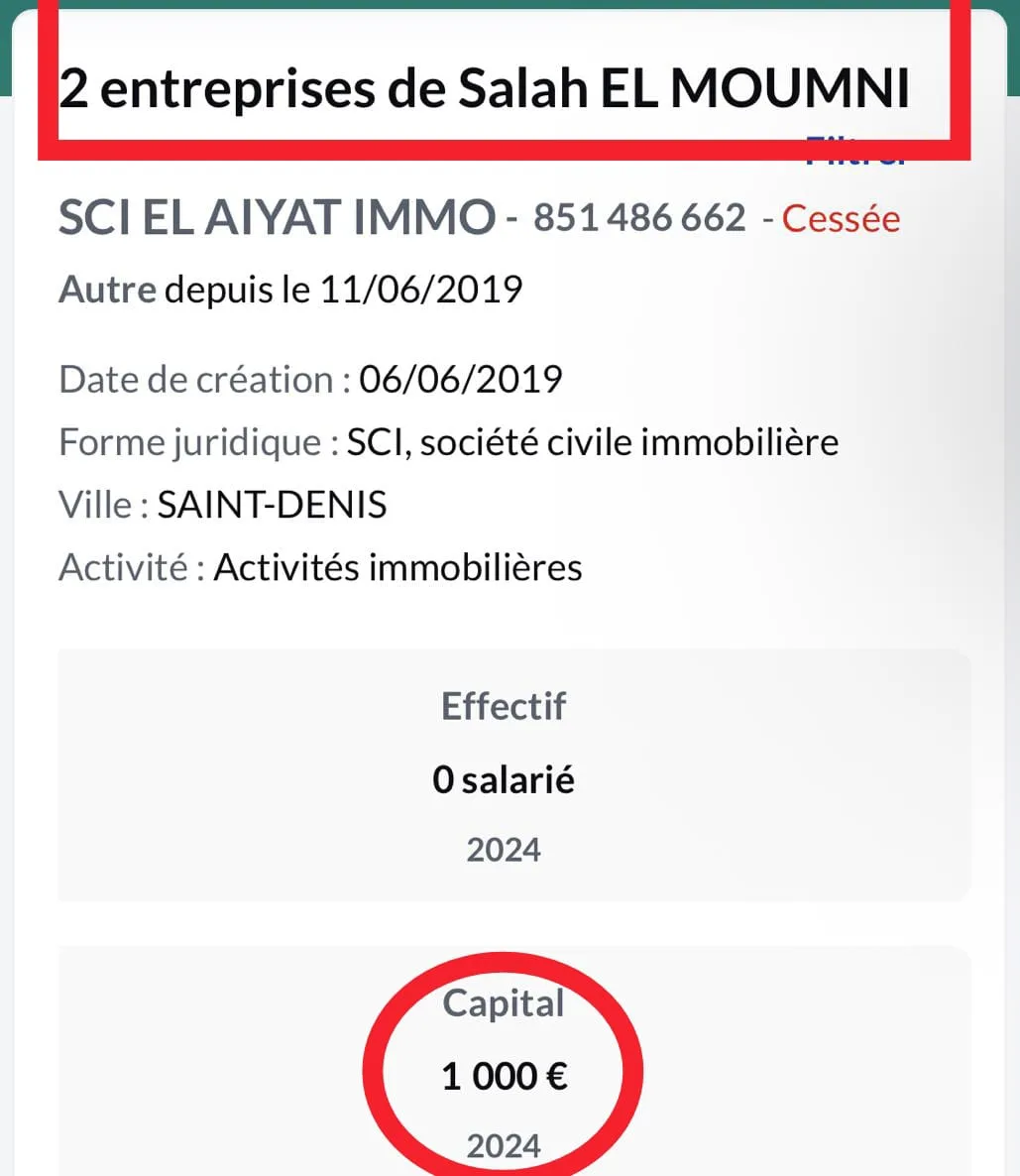The width and height of the screenshot is (1020, 1176).
Task: Click the 2024 year under capital amount
Action: 504,1146
